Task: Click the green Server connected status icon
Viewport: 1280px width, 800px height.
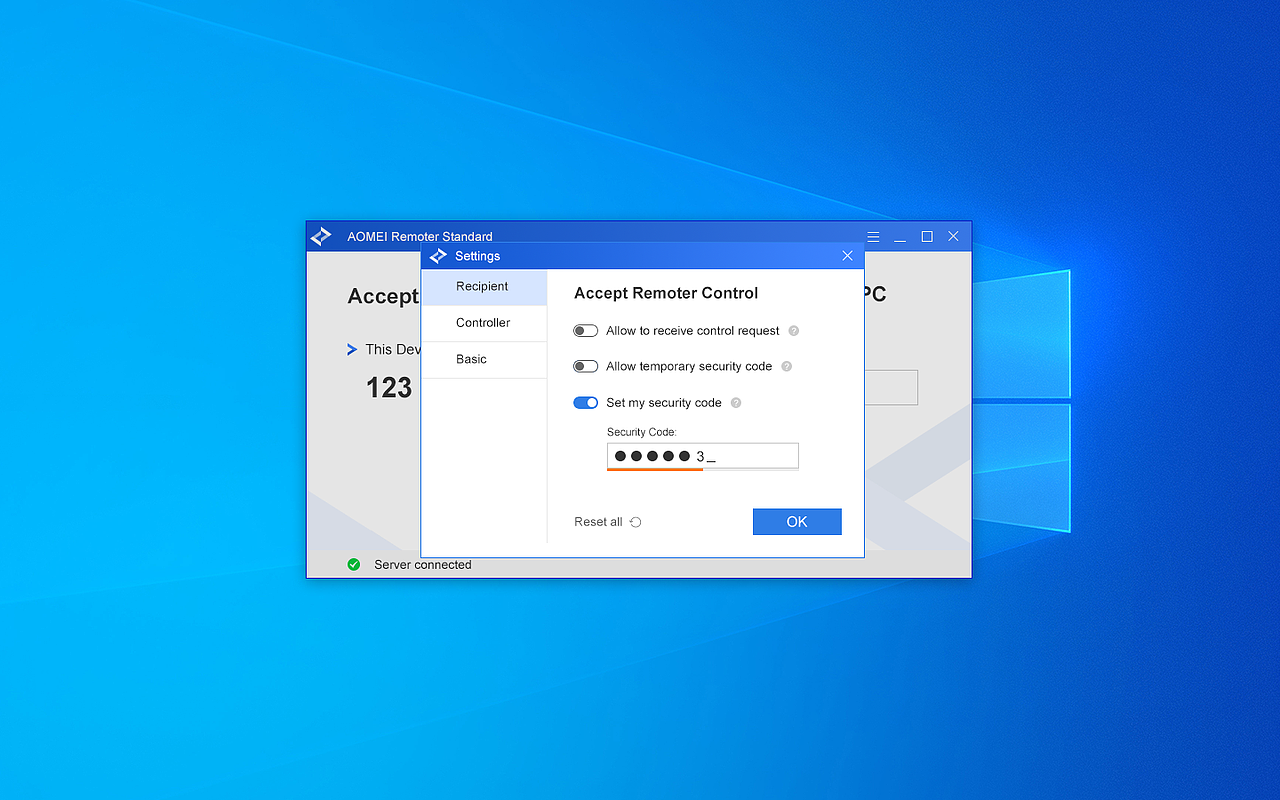Action: [353, 565]
